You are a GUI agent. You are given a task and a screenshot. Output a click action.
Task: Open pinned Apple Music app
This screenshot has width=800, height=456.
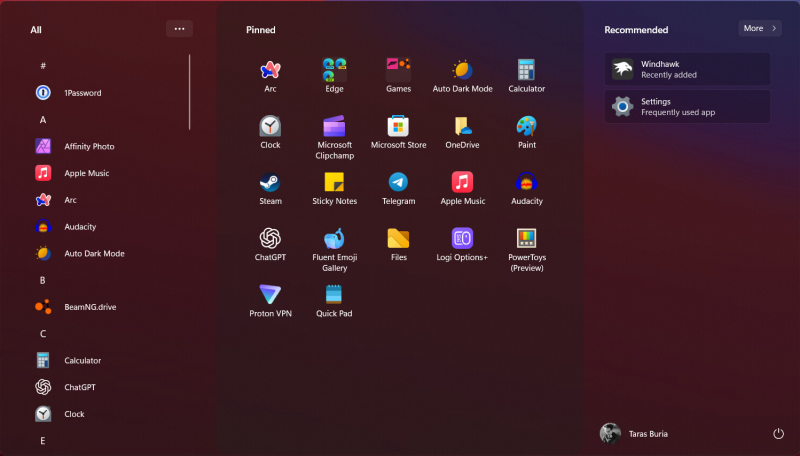[462, 188]
